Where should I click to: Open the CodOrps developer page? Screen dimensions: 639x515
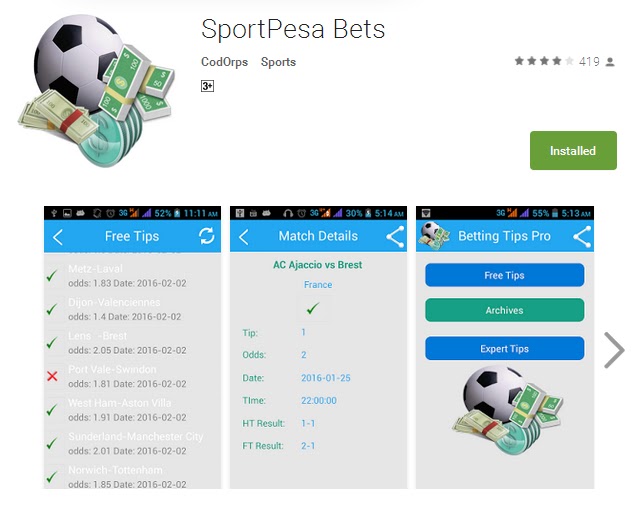point(225,62)
